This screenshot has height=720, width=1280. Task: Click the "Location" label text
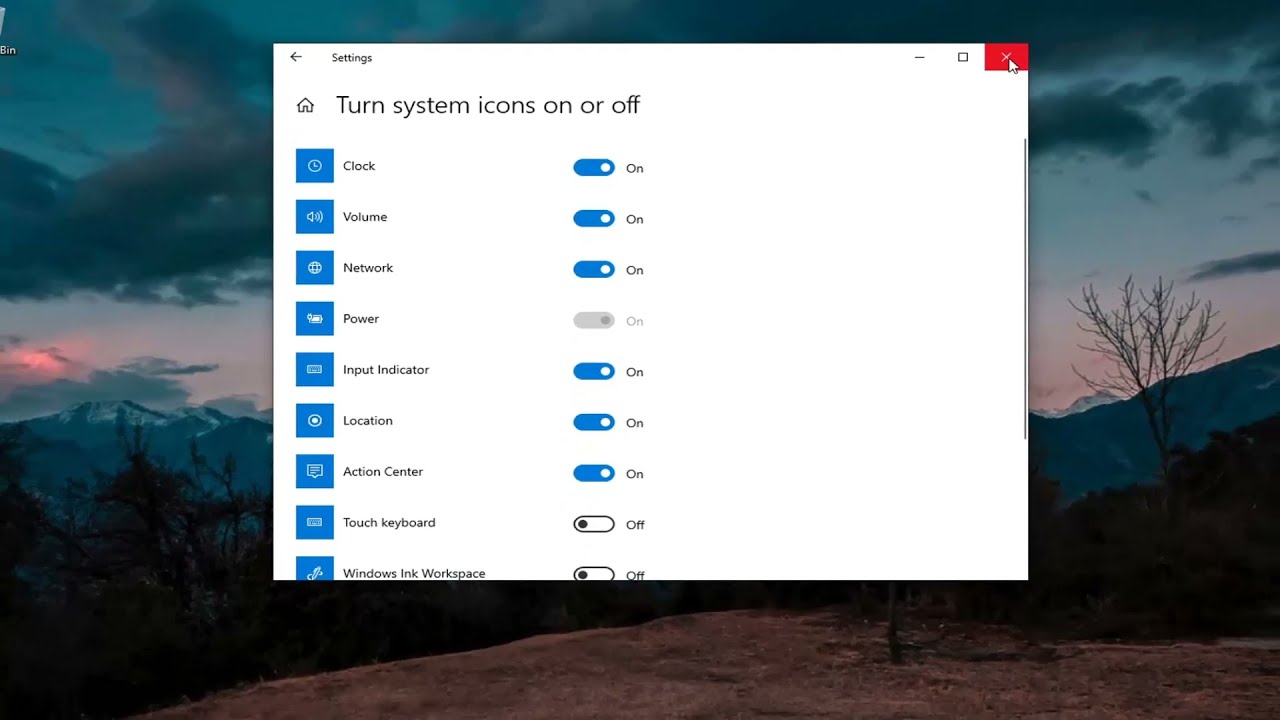pos(368,421)
